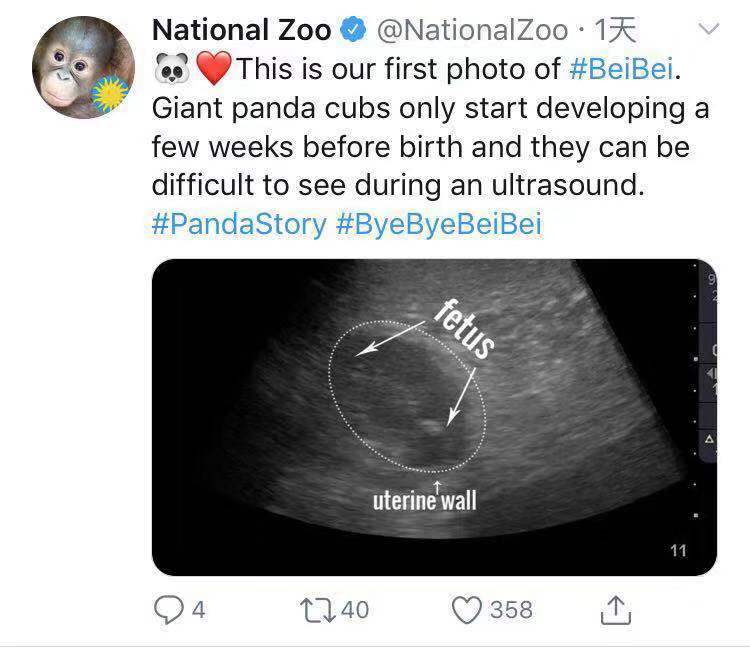Expand the tweet options chevron
The image size is (750, 649).
coord(708,30)
